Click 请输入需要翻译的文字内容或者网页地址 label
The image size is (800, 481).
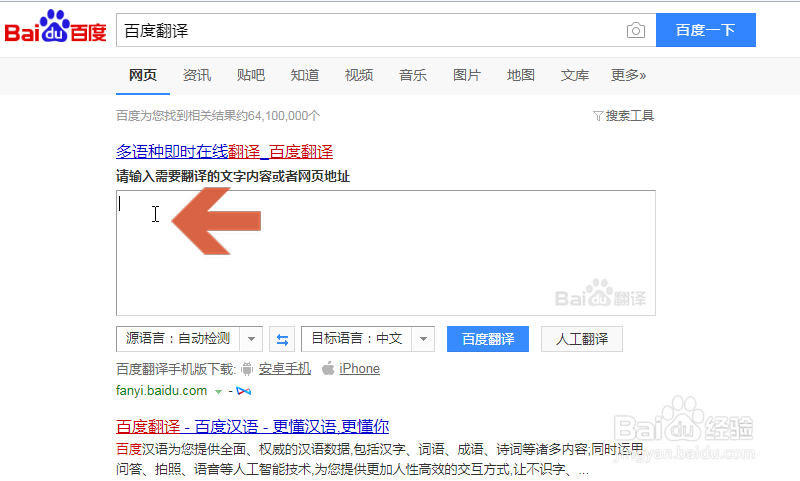pyautogui.click(x=233, y=176)
